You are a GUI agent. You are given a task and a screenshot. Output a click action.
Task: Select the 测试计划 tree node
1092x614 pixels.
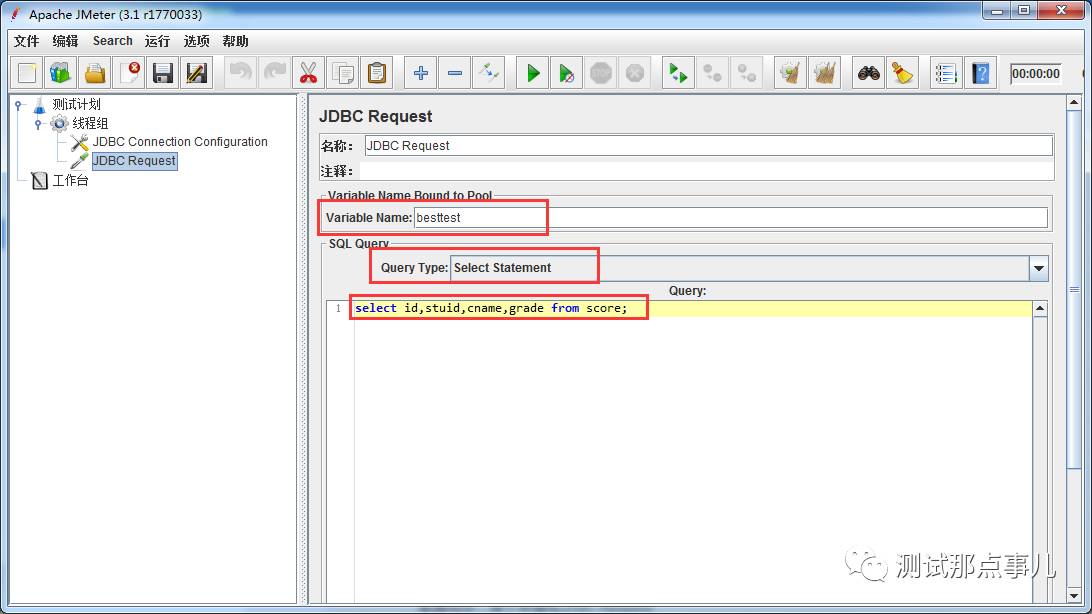click(x=77, y=104)
